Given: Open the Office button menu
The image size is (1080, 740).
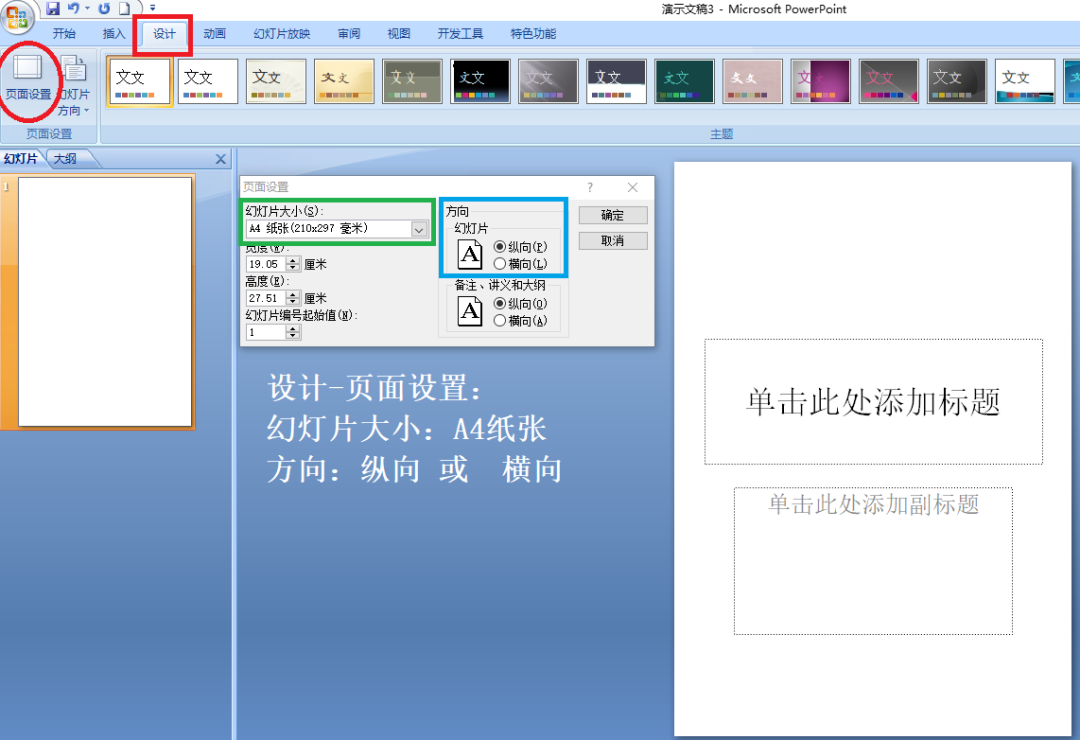Looking at the screenshot, I should [17, 17].
